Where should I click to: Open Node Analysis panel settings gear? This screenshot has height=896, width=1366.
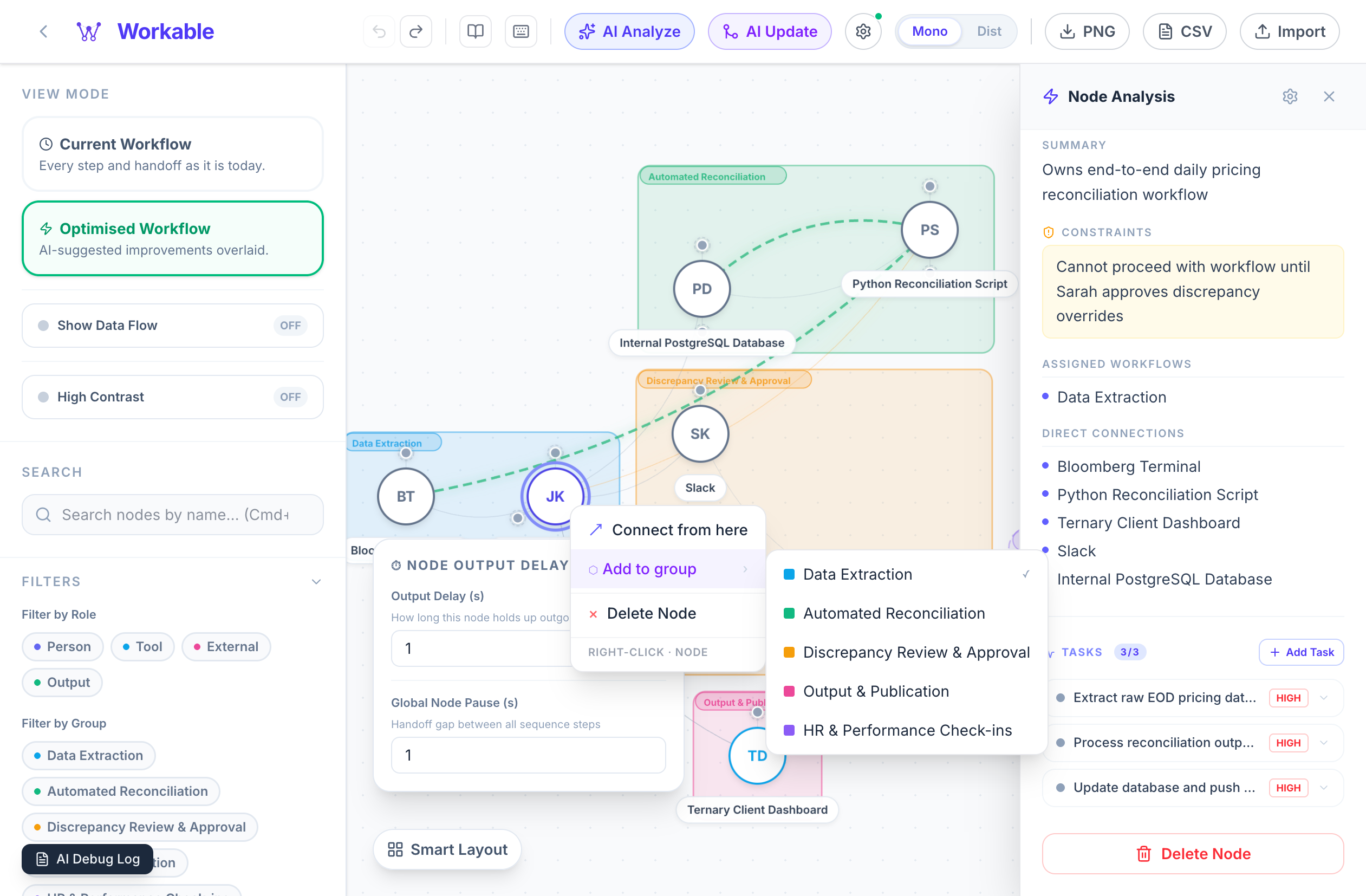[1290, 96]
